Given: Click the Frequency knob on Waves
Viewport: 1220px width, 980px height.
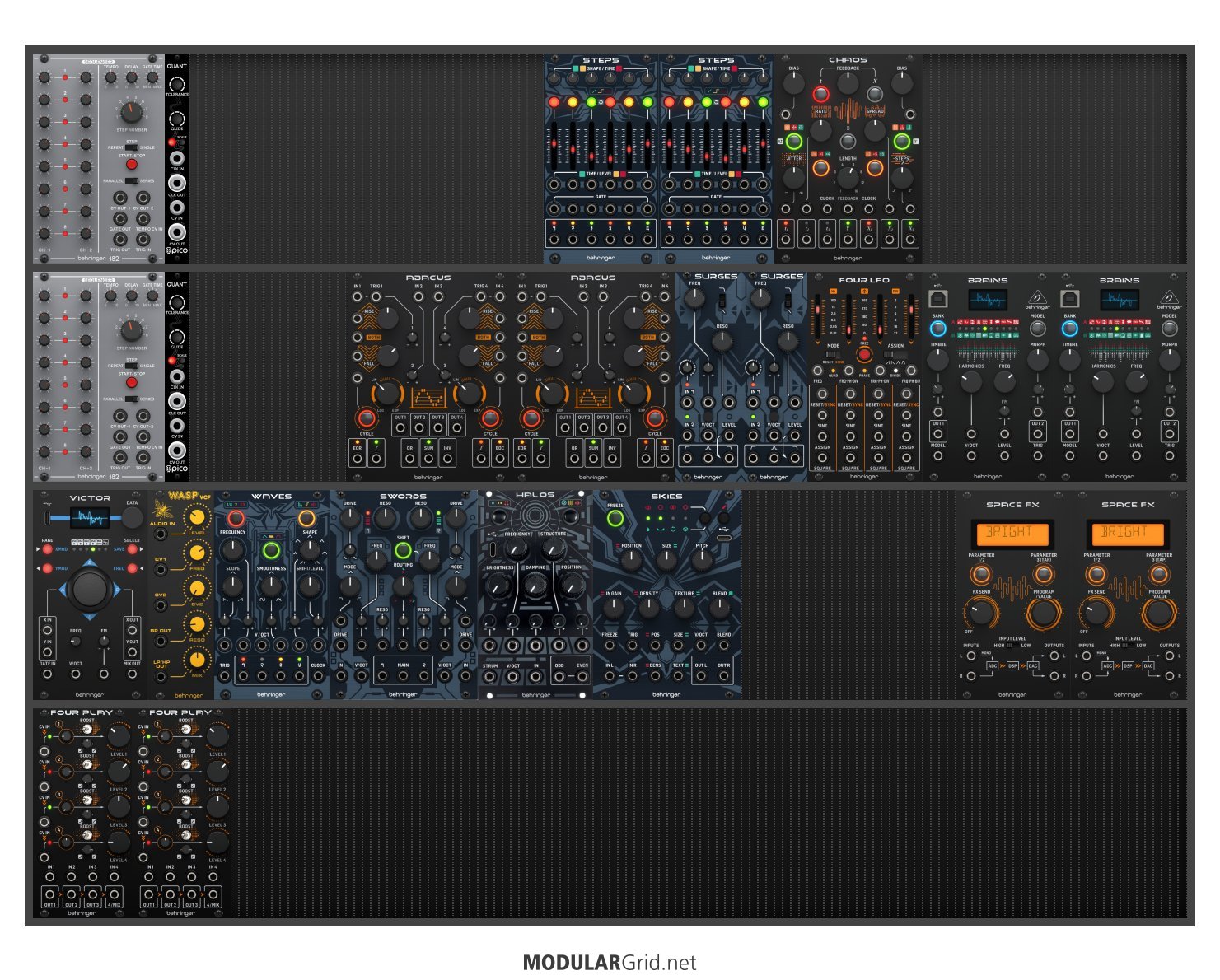Looking at the screenshot, I should 233,549.
